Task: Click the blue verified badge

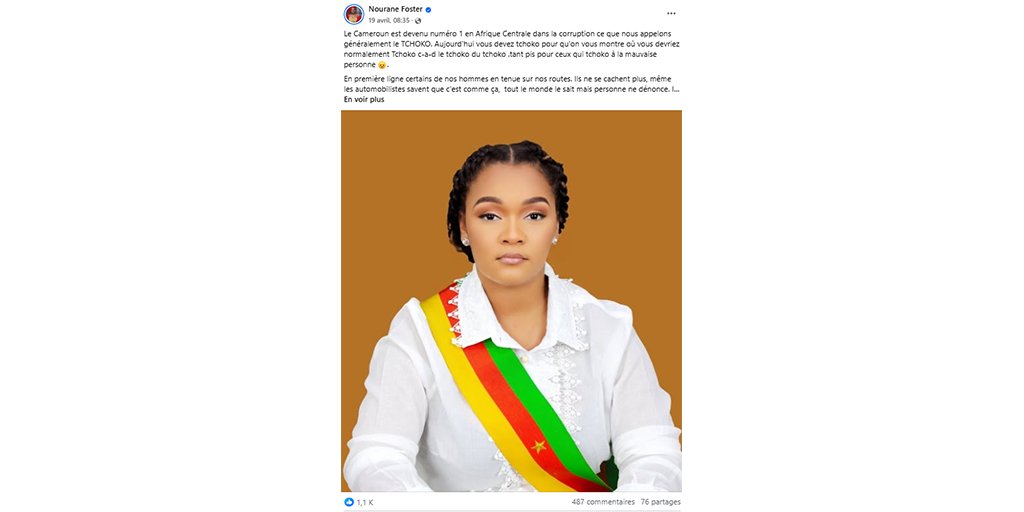Action: 428,10
